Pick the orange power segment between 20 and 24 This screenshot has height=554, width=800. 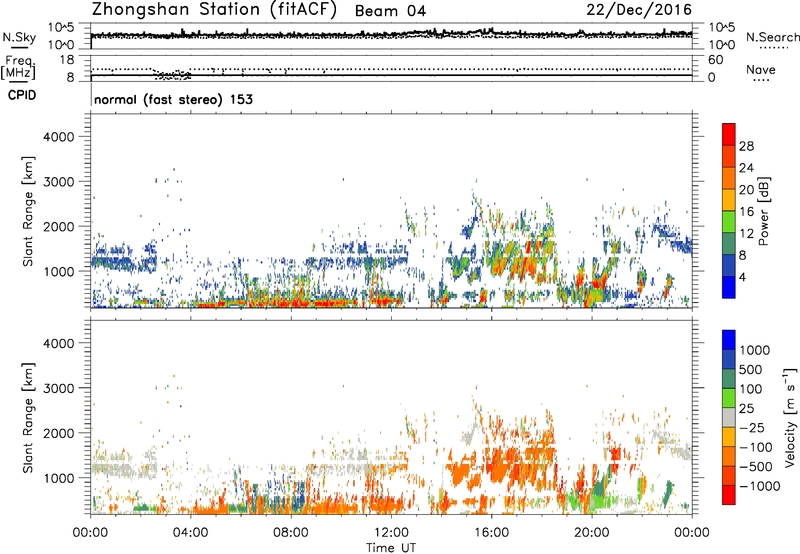click(729, 178)
